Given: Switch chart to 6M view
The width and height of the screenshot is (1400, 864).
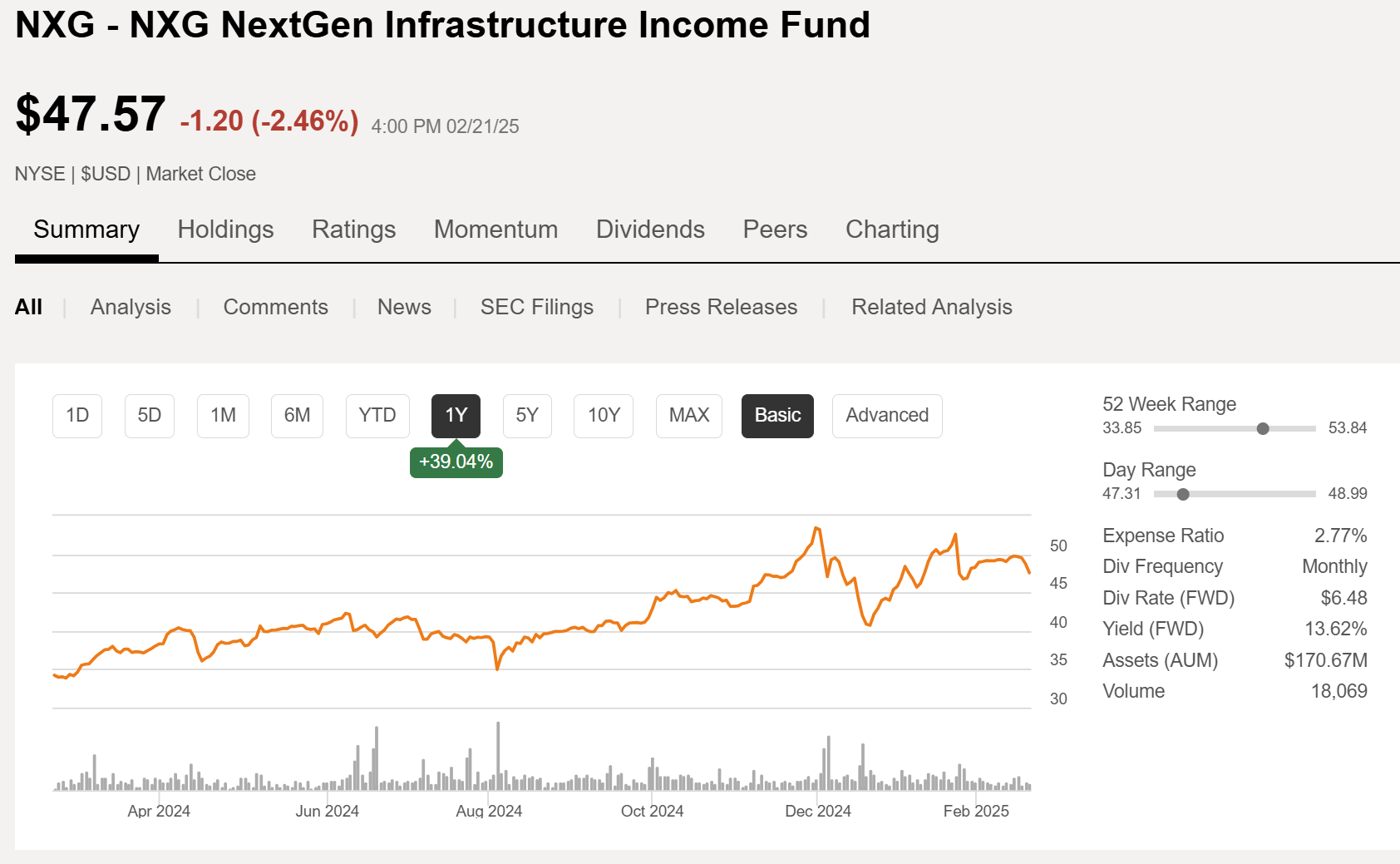Looking at the screenshot, I should pyautogui.click(x=296, y=416).
